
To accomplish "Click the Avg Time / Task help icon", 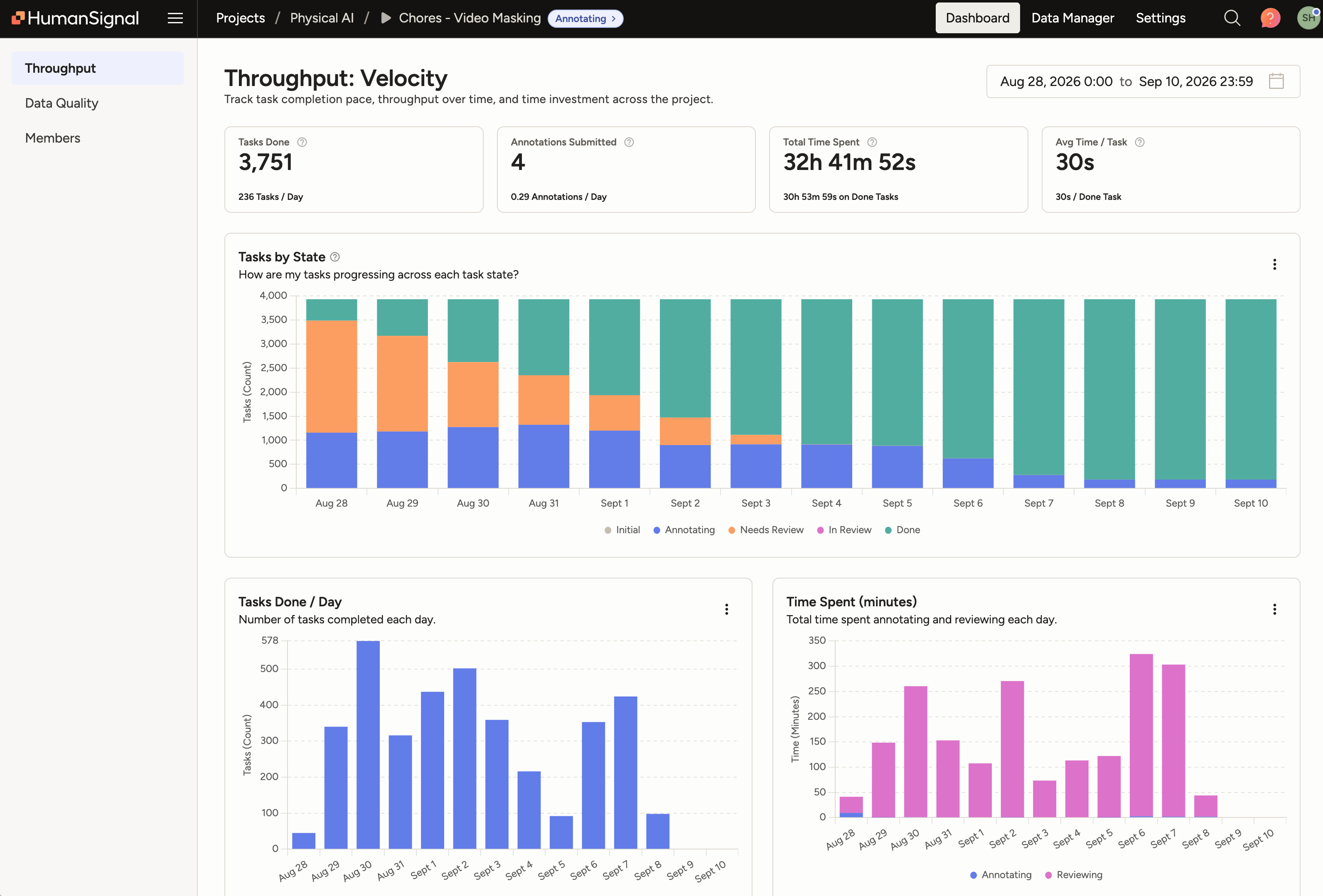I will [1140, 142].
